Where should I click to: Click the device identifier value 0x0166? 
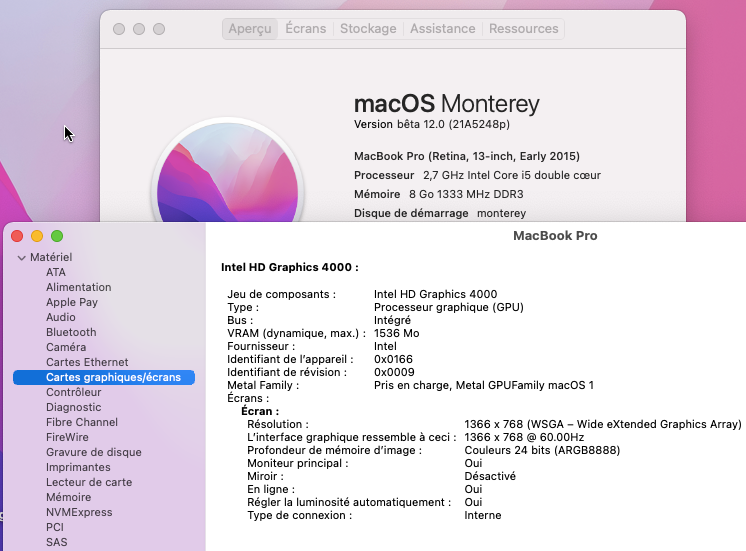[393, 359]
